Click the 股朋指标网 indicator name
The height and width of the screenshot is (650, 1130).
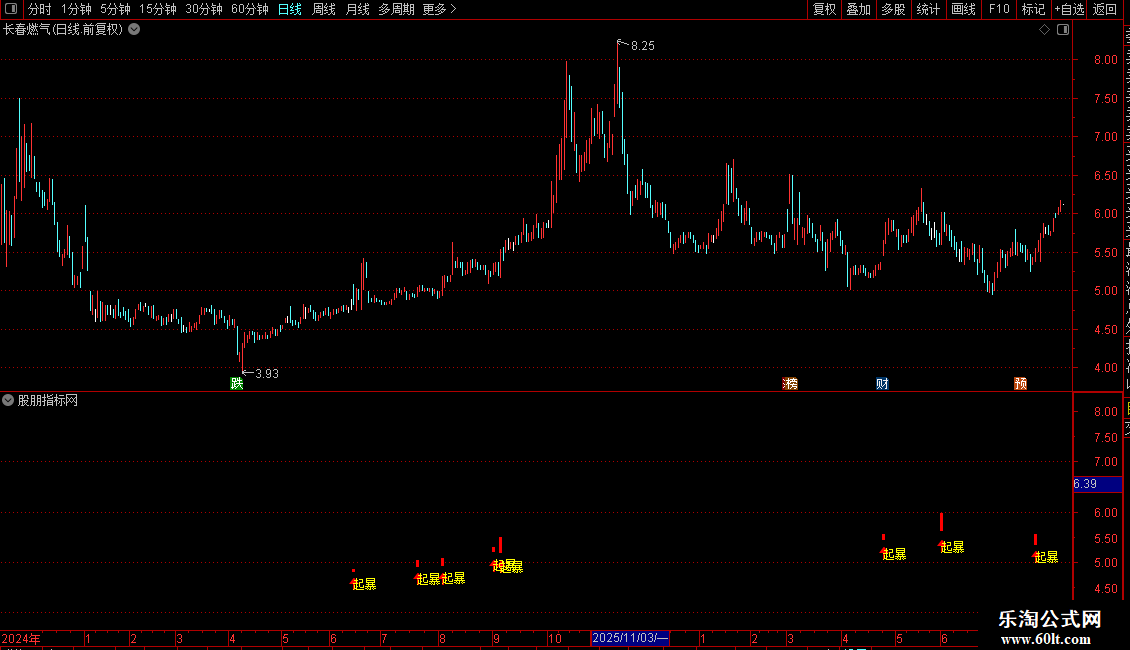pos(48,400)
